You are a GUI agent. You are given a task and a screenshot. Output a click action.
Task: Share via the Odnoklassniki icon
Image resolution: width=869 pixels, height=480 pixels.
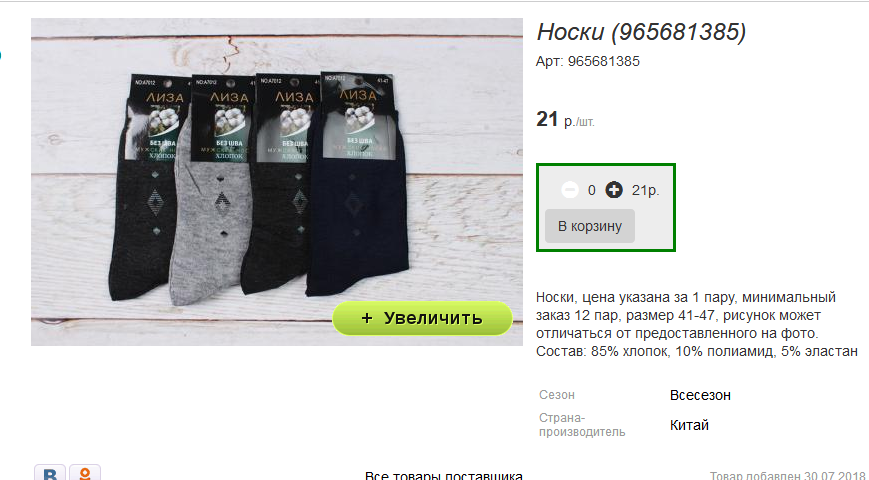pyautogui.click(x=85, y=473)
